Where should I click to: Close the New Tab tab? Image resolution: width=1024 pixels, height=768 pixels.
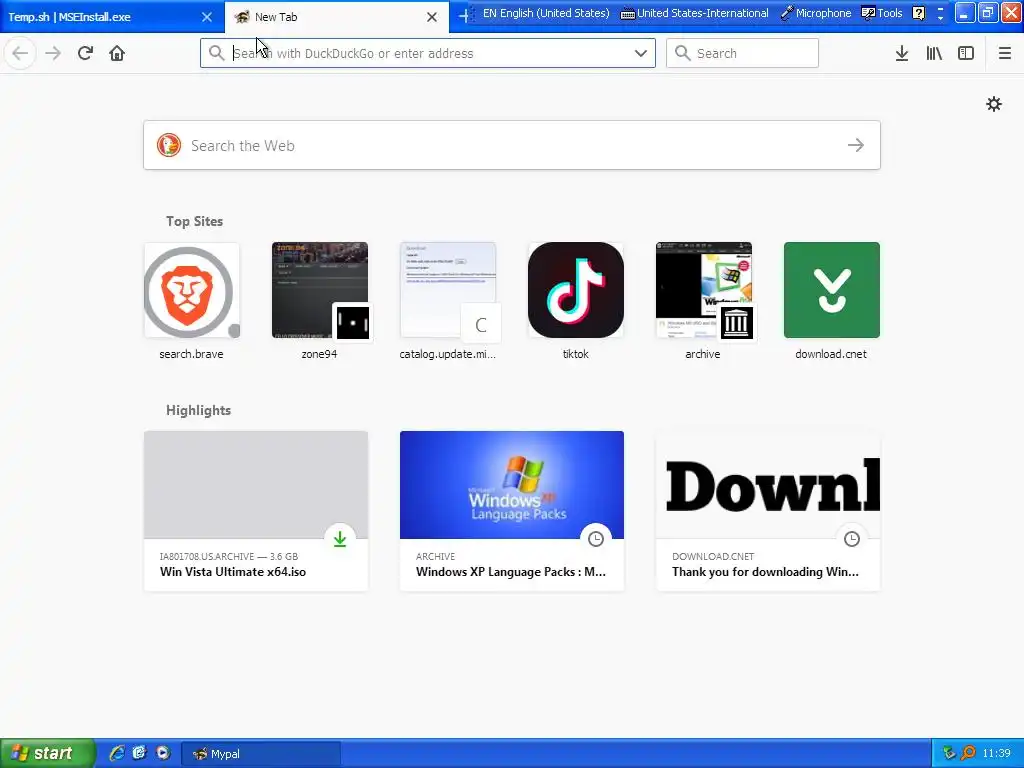click(x=432, y=17)
